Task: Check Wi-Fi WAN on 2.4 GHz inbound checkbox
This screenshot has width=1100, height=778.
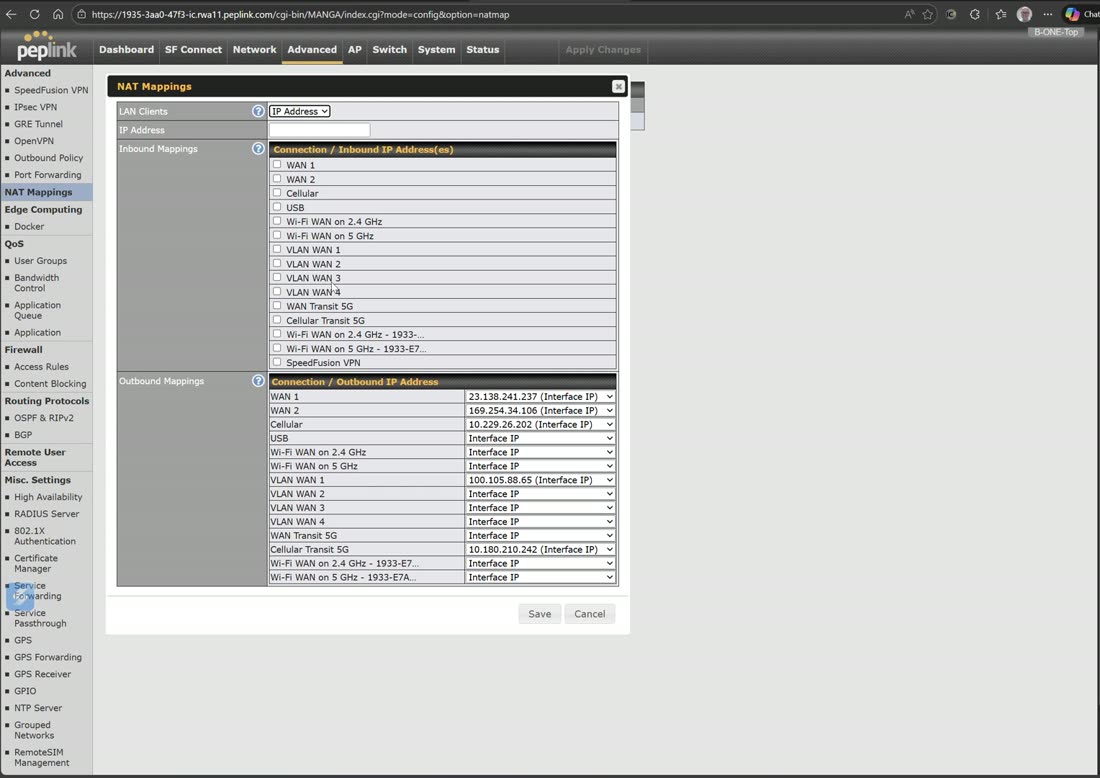Action: pyautogui.click(x=277, y=220)
